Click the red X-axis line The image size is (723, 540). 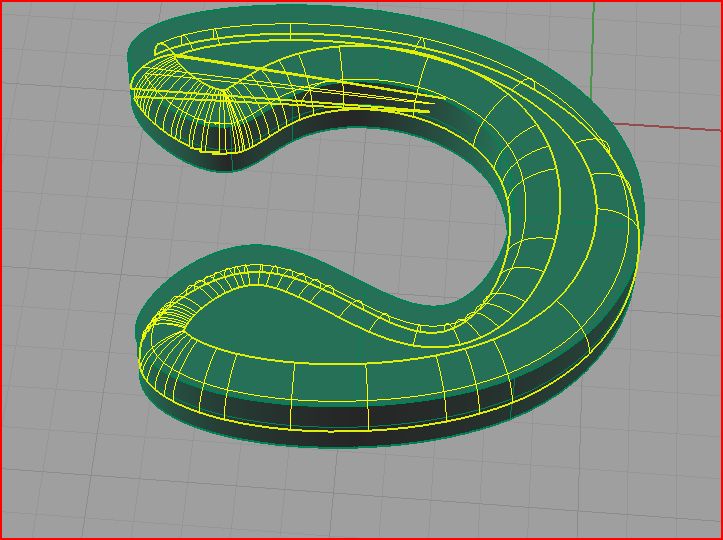[x=680, y=127]
